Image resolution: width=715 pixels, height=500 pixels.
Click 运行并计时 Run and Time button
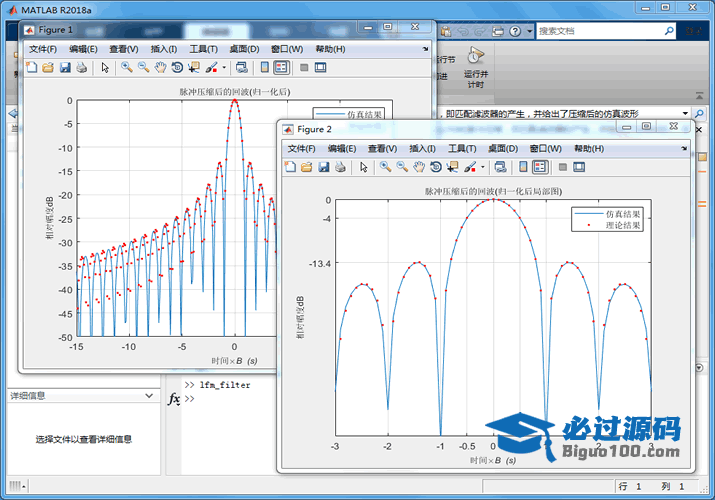click(x=476, y=67)
